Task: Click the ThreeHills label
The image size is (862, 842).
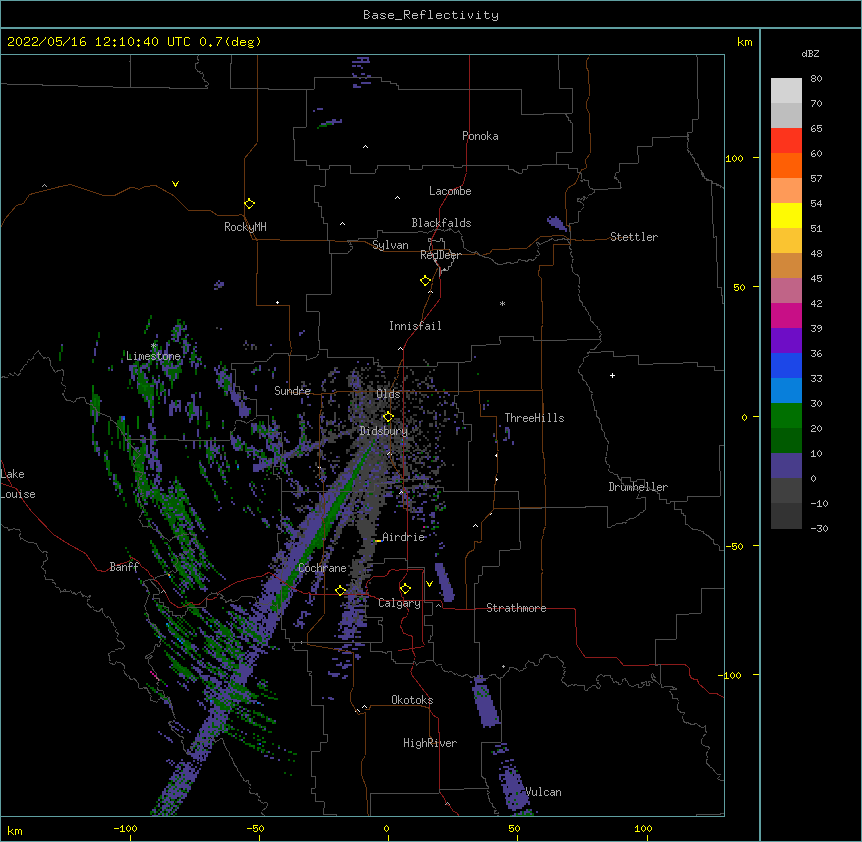Action: tap(534, 418)
